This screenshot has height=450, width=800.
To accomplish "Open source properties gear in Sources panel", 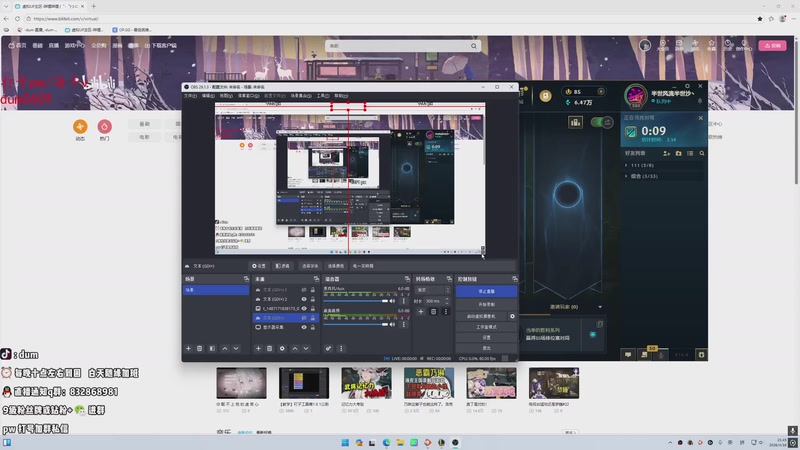I will pos(282,348).
